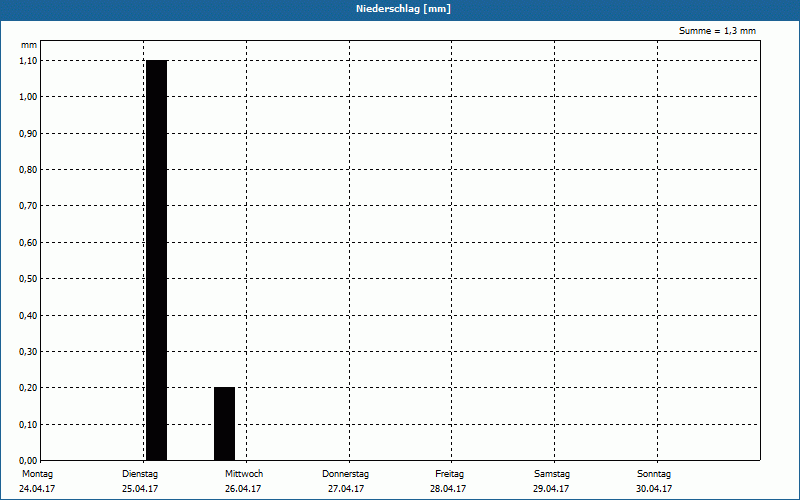
Task: Click the Dienstag day label
Action: (140, 474)
